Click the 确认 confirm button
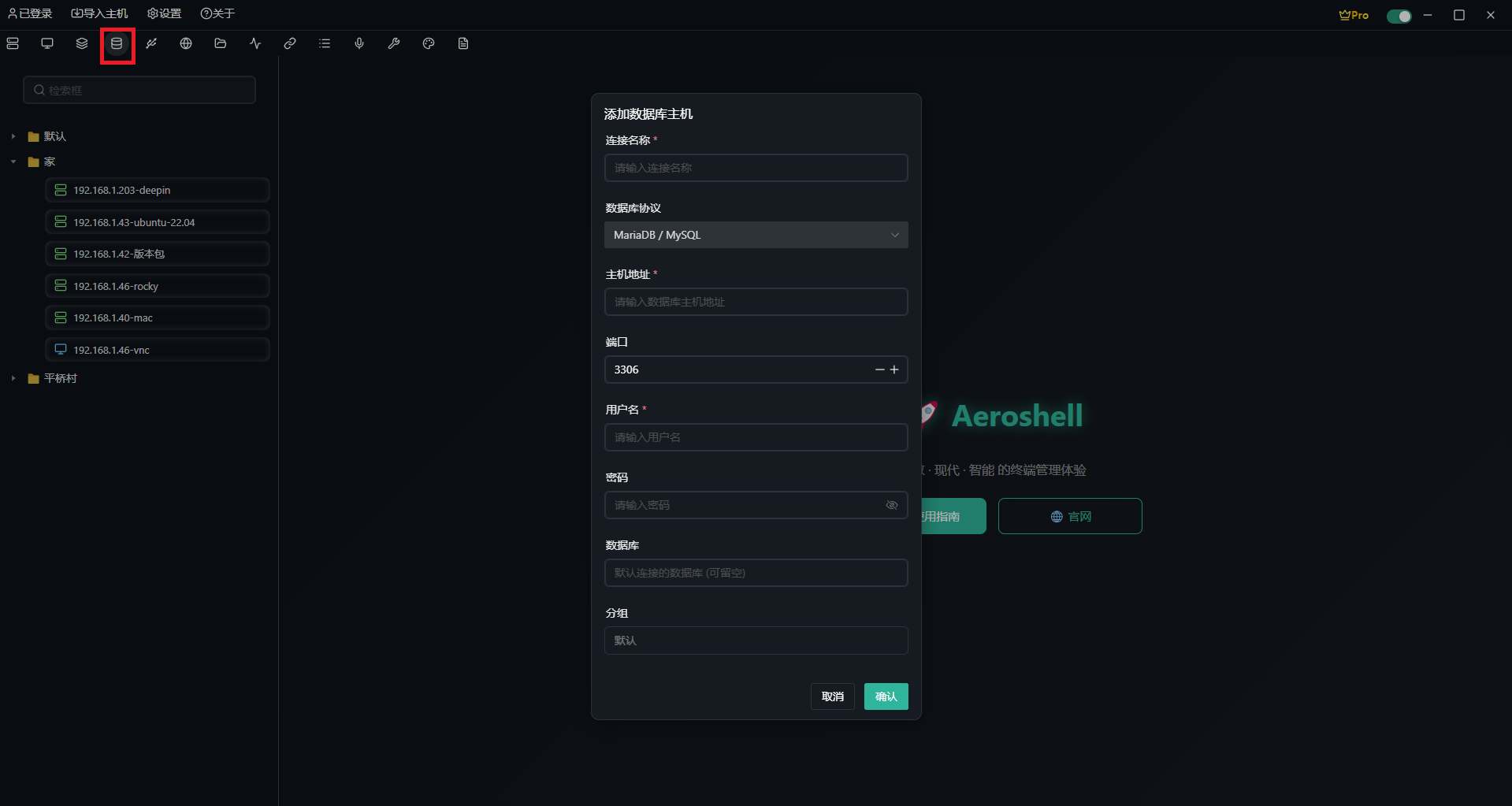This screenshot has width=1512, height=806. [x=886, y=696]
